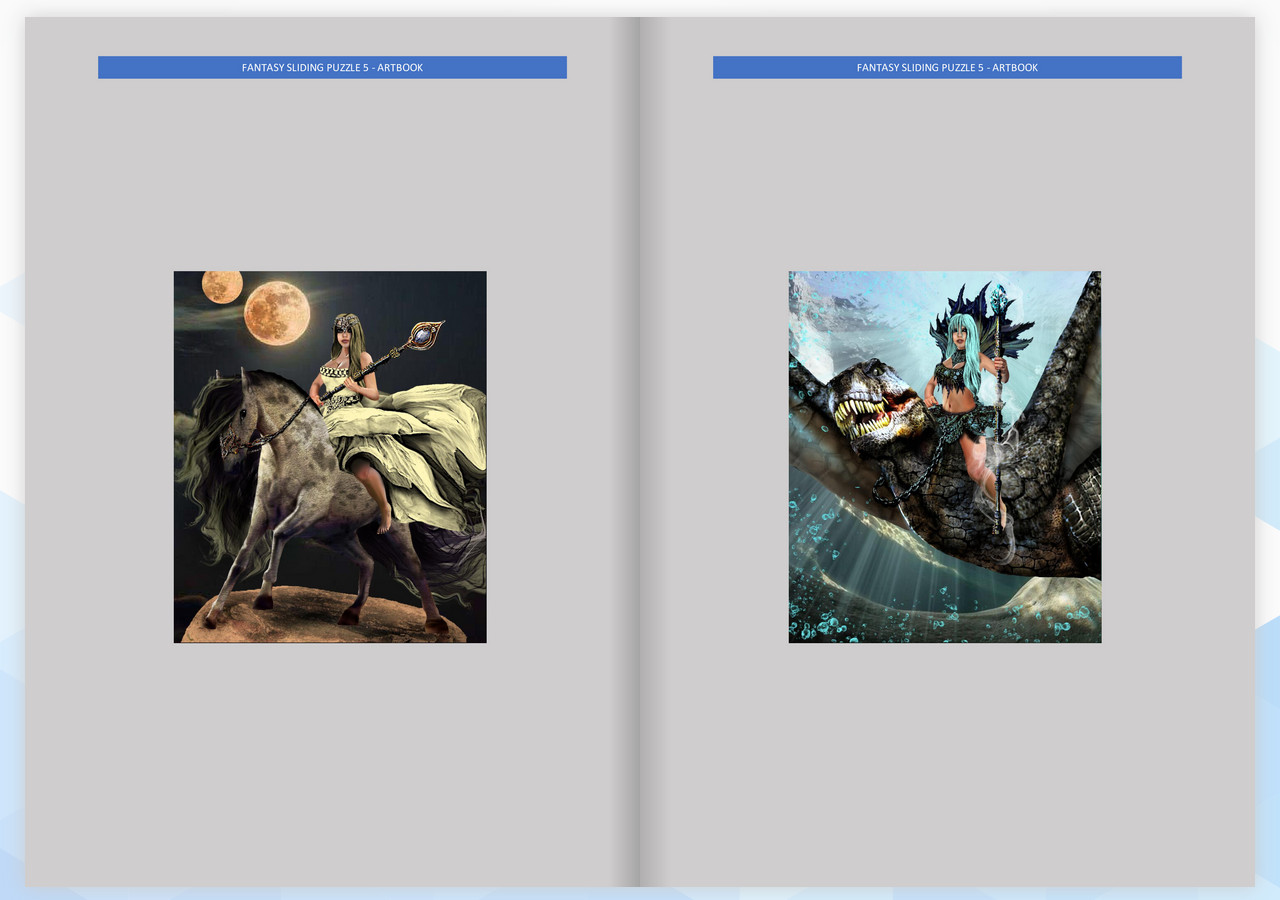Select the moonlit horse rider artwork
This screenshot has height=900, width=1280.
tap(330, 456)
